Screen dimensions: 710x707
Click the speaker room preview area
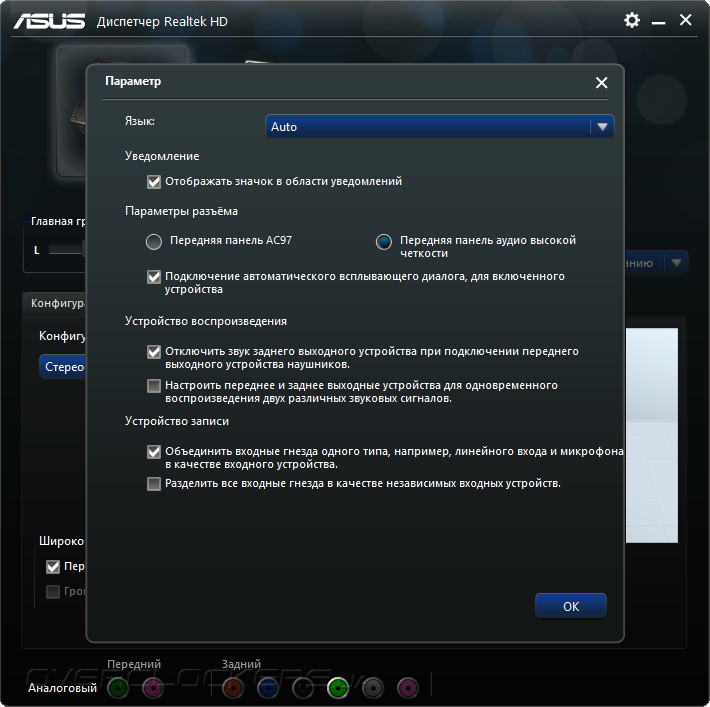[652, 435]
